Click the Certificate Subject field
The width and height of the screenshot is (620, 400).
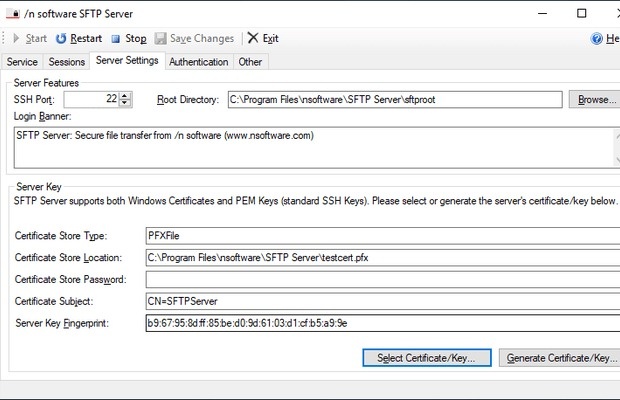(383, 301)
